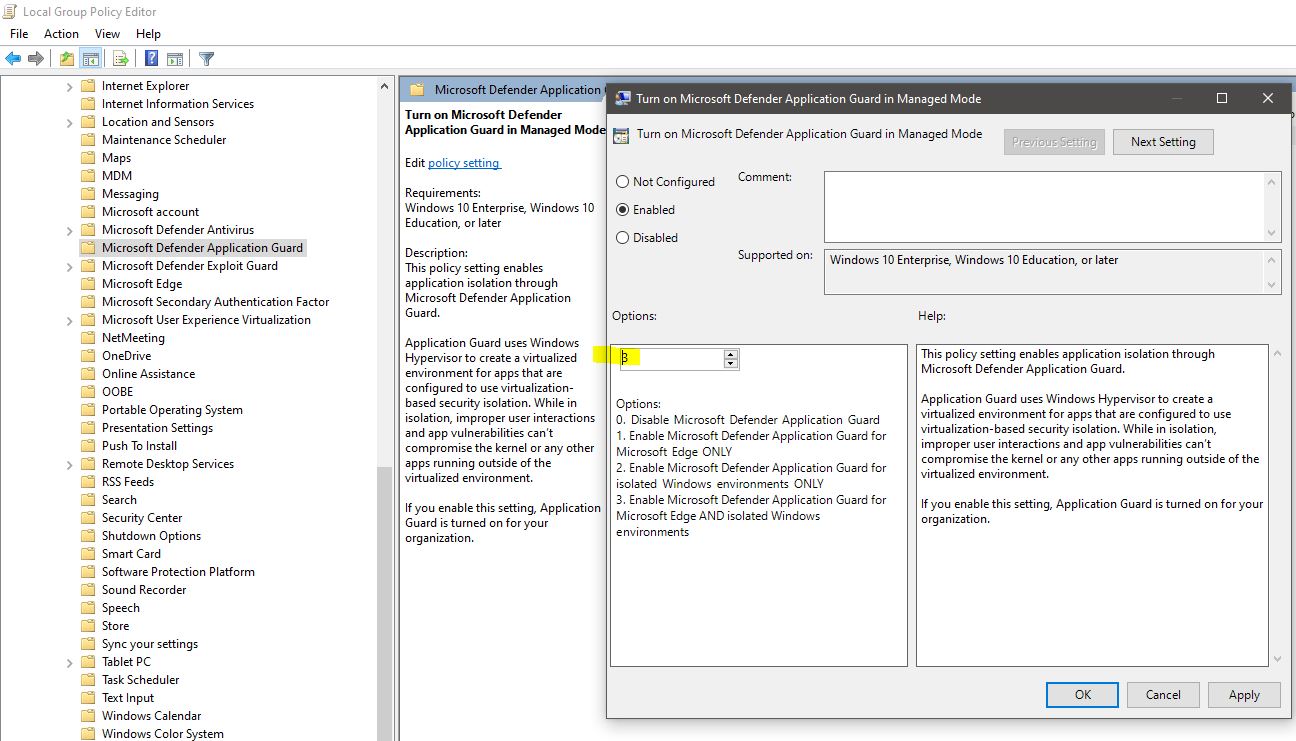Open Help using the question mark icon

(x=151, y=58)
